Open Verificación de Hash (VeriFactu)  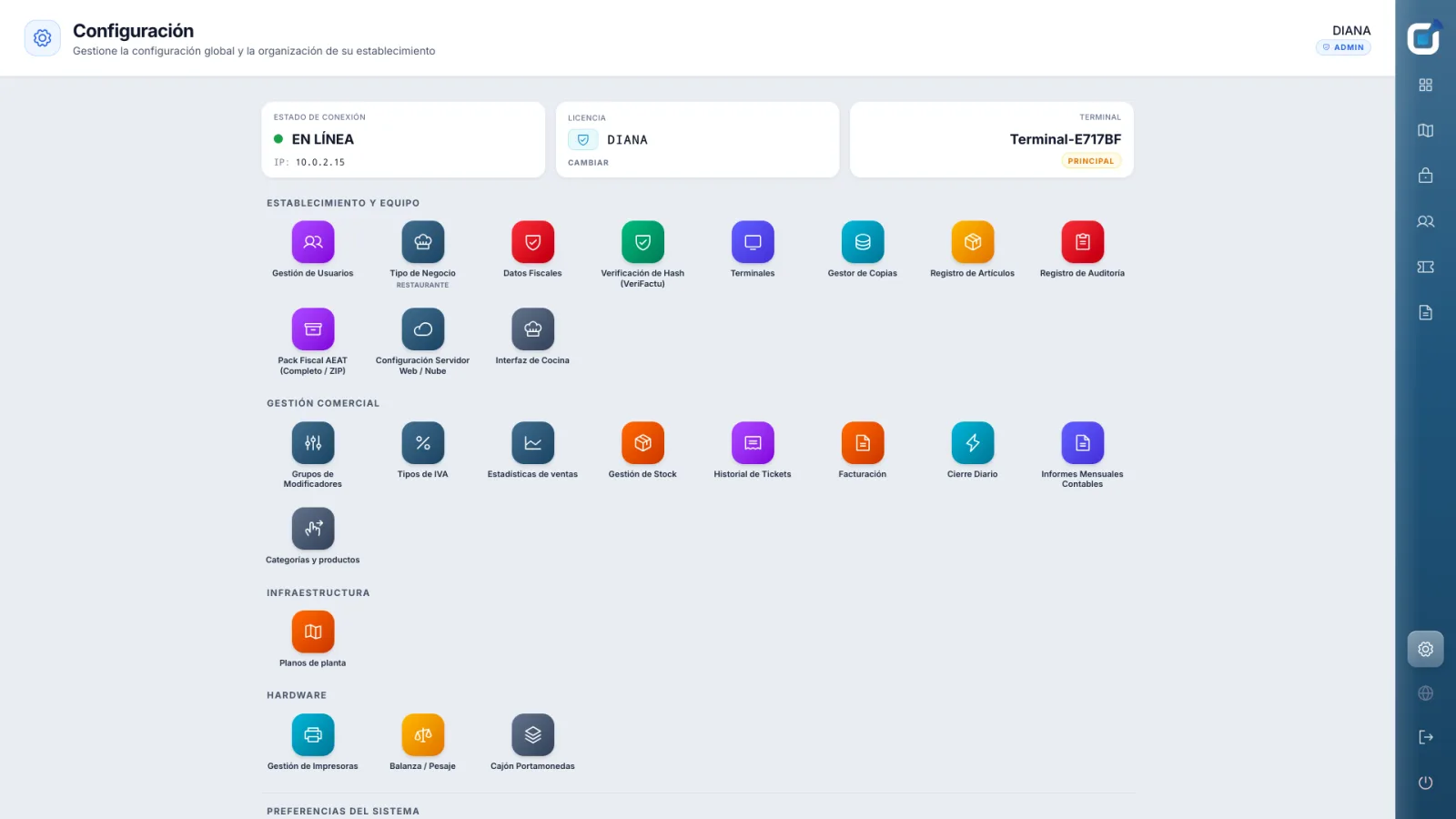point(642,242)
